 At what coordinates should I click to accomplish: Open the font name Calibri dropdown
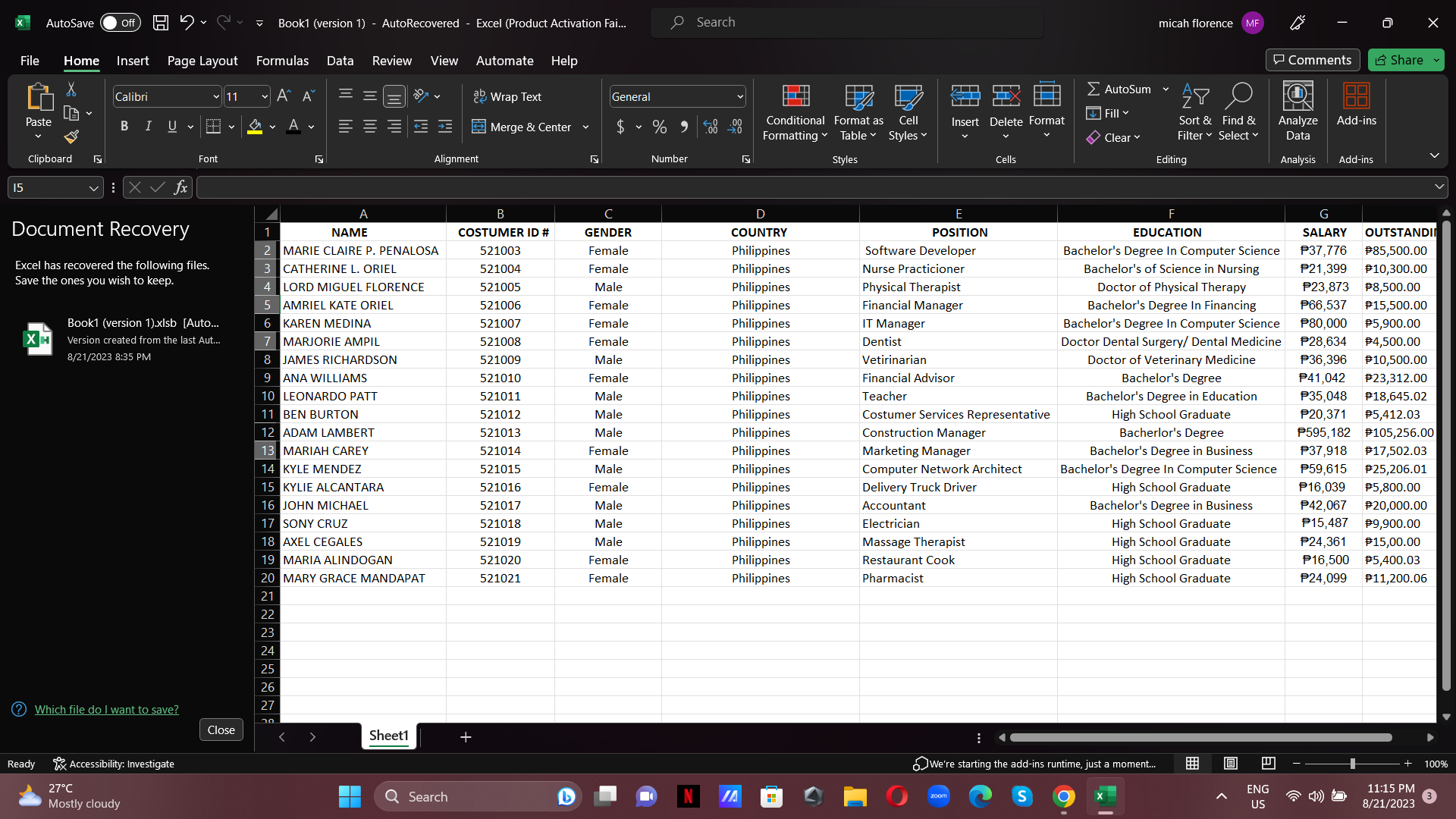(215, 96)
